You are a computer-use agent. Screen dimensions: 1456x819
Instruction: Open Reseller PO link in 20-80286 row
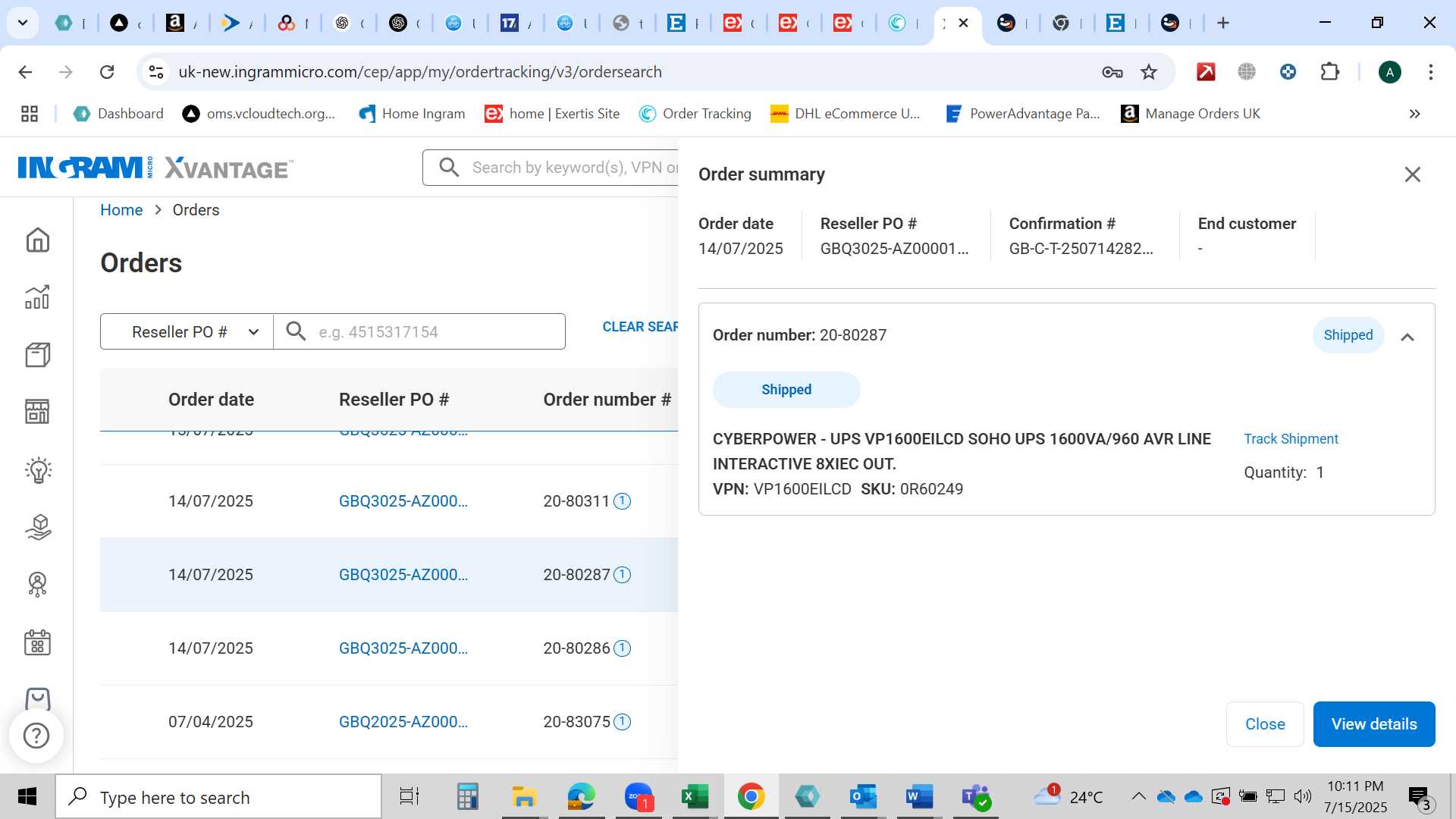[403, 648]
